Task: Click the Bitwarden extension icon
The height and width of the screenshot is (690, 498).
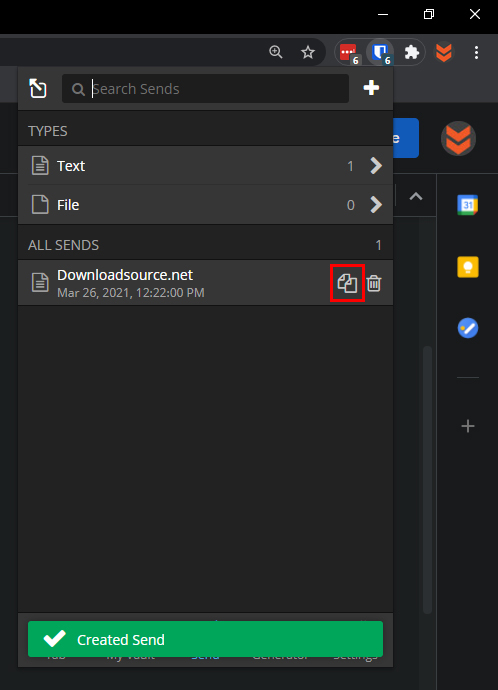Action: click(380, 53)
